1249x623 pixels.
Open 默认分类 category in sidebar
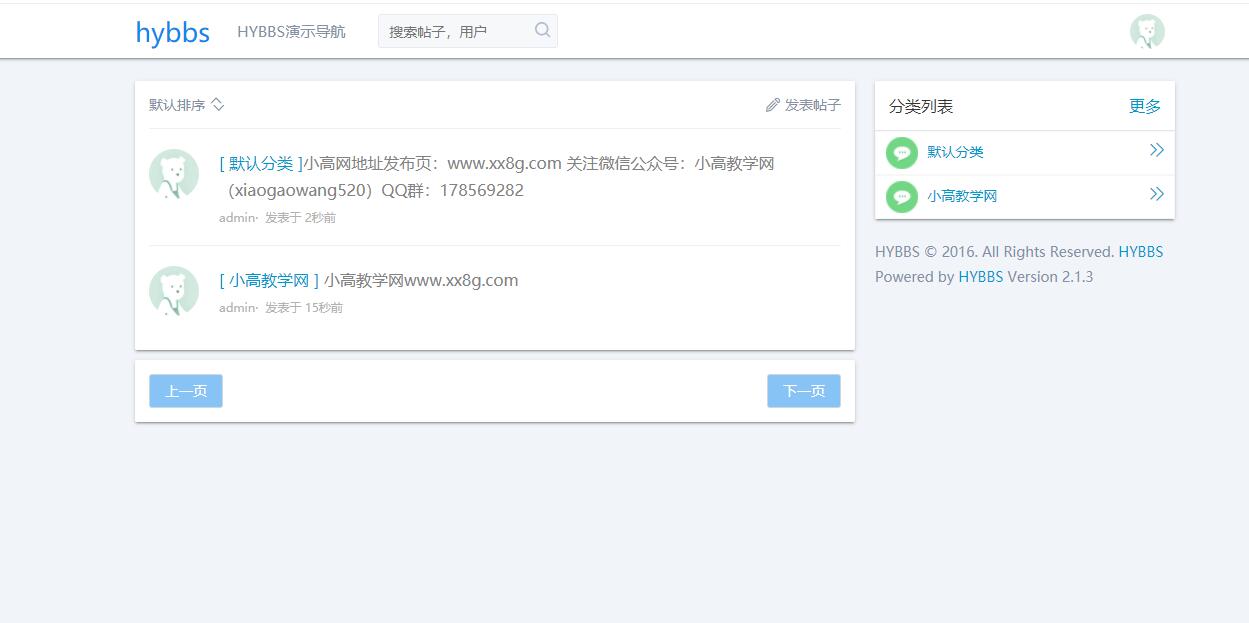click(955, 152)
